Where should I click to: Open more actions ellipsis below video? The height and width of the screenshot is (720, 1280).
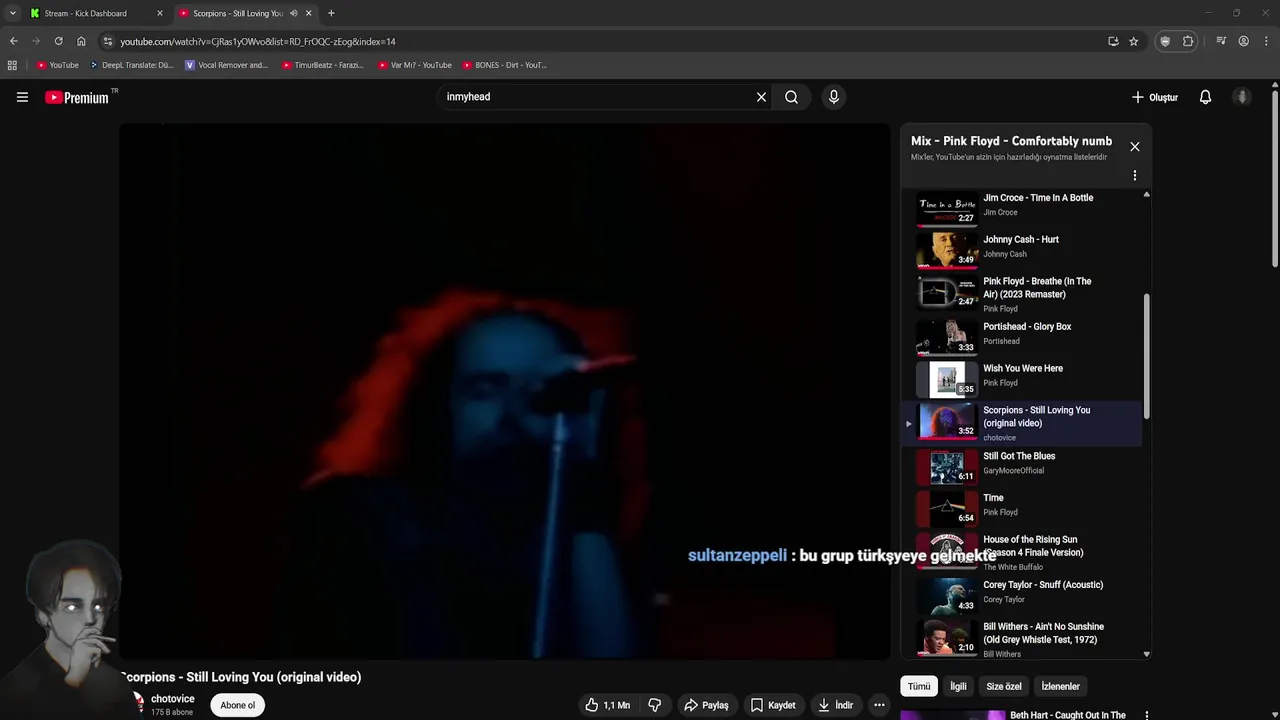879,705
